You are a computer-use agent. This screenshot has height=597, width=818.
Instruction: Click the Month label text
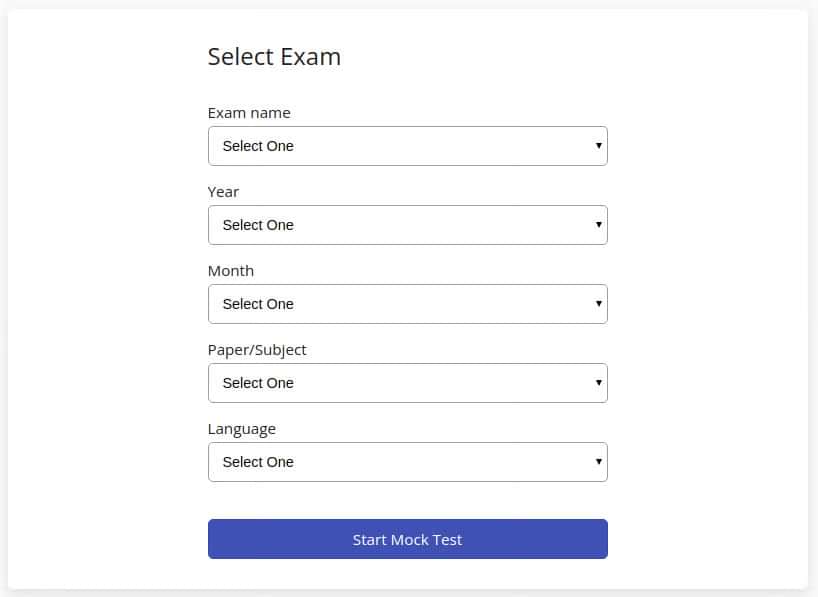tap(231, 271)
